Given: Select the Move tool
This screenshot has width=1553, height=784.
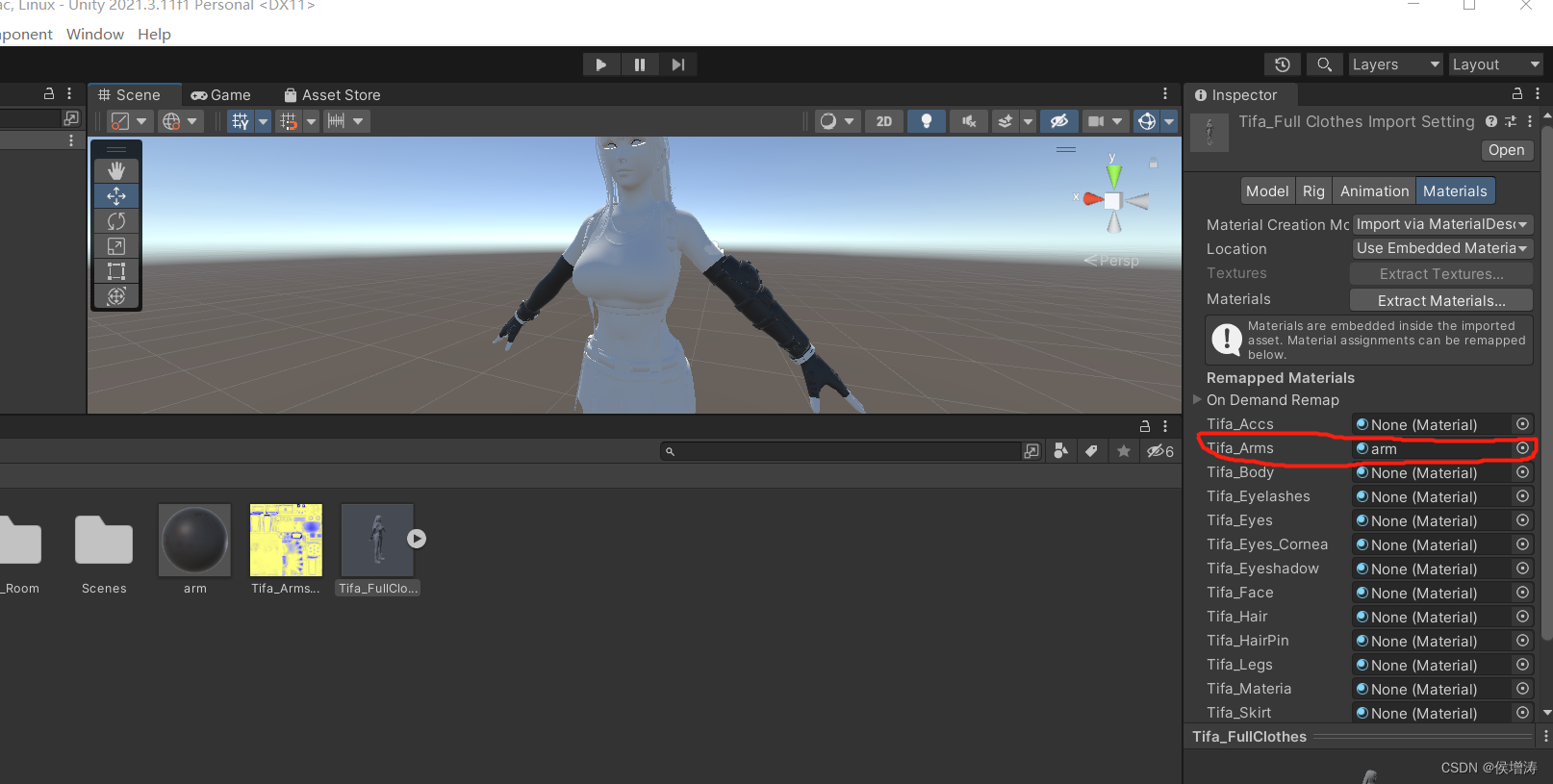Looking at the screenshot, I should pos(116,196).
